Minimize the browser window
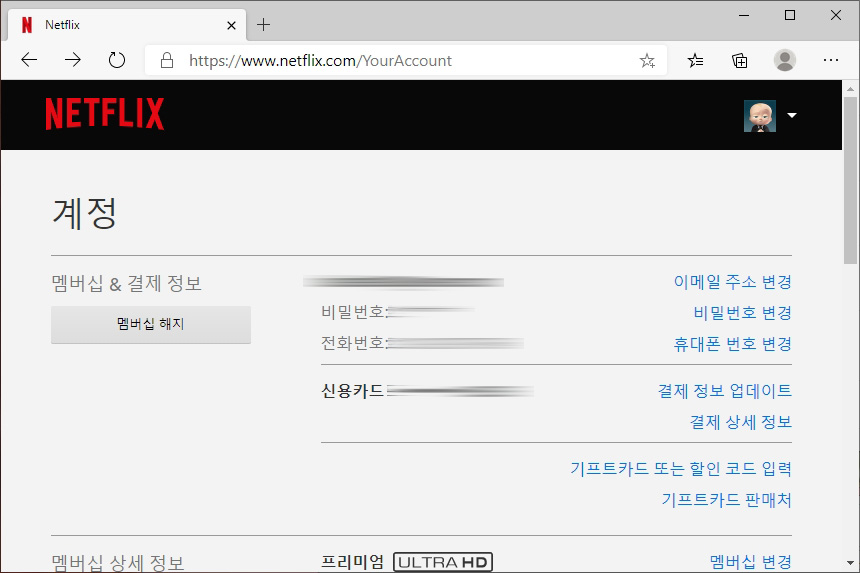860x573 pixels. [x=744, y=15]
